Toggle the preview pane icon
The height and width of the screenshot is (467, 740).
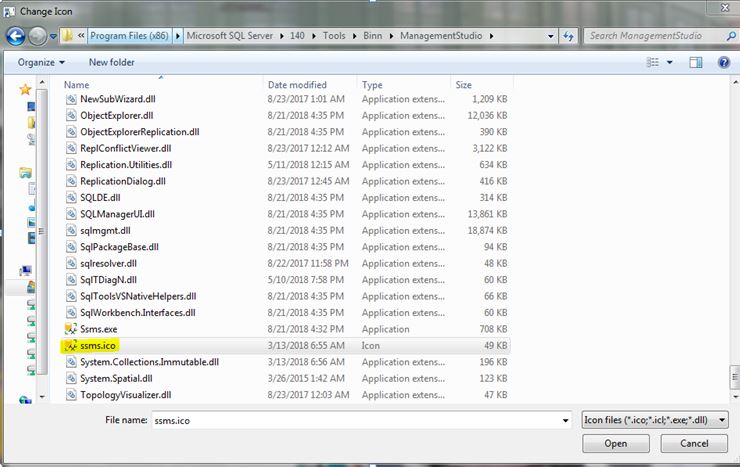[x=696, y=62]
